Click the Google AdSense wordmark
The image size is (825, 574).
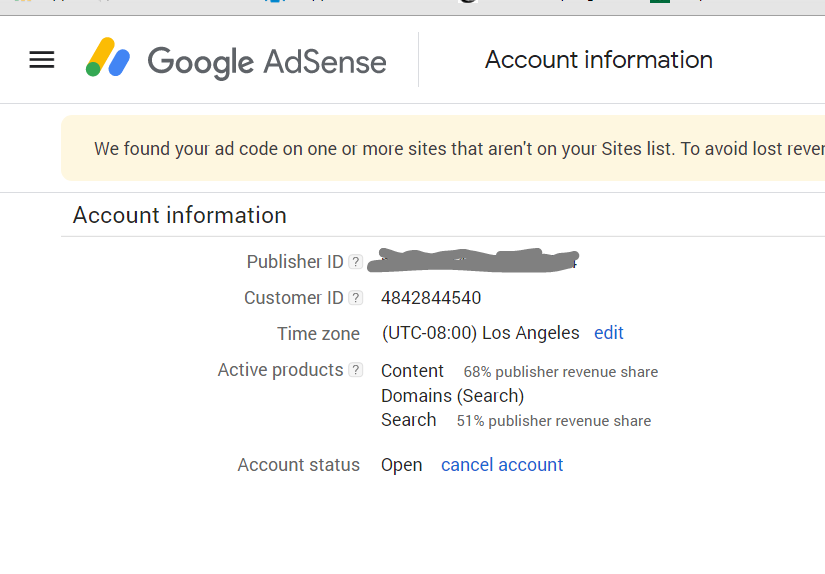pos(267,63)
